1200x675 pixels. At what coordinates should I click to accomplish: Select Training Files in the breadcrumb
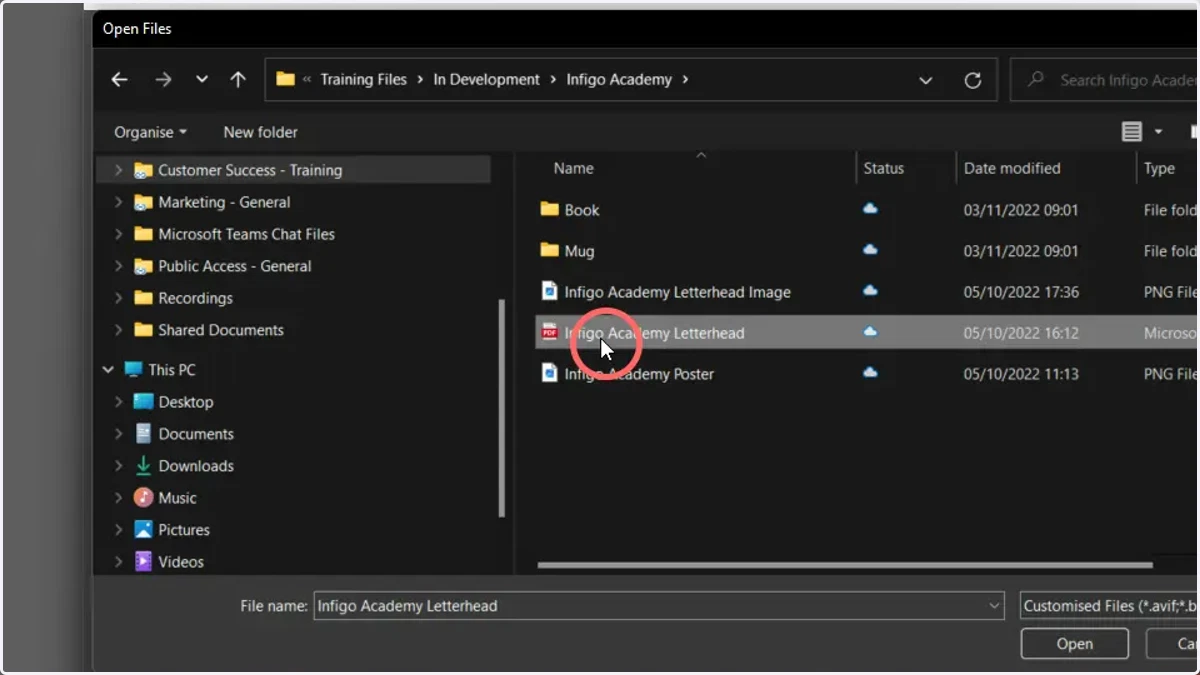[363, 79]
